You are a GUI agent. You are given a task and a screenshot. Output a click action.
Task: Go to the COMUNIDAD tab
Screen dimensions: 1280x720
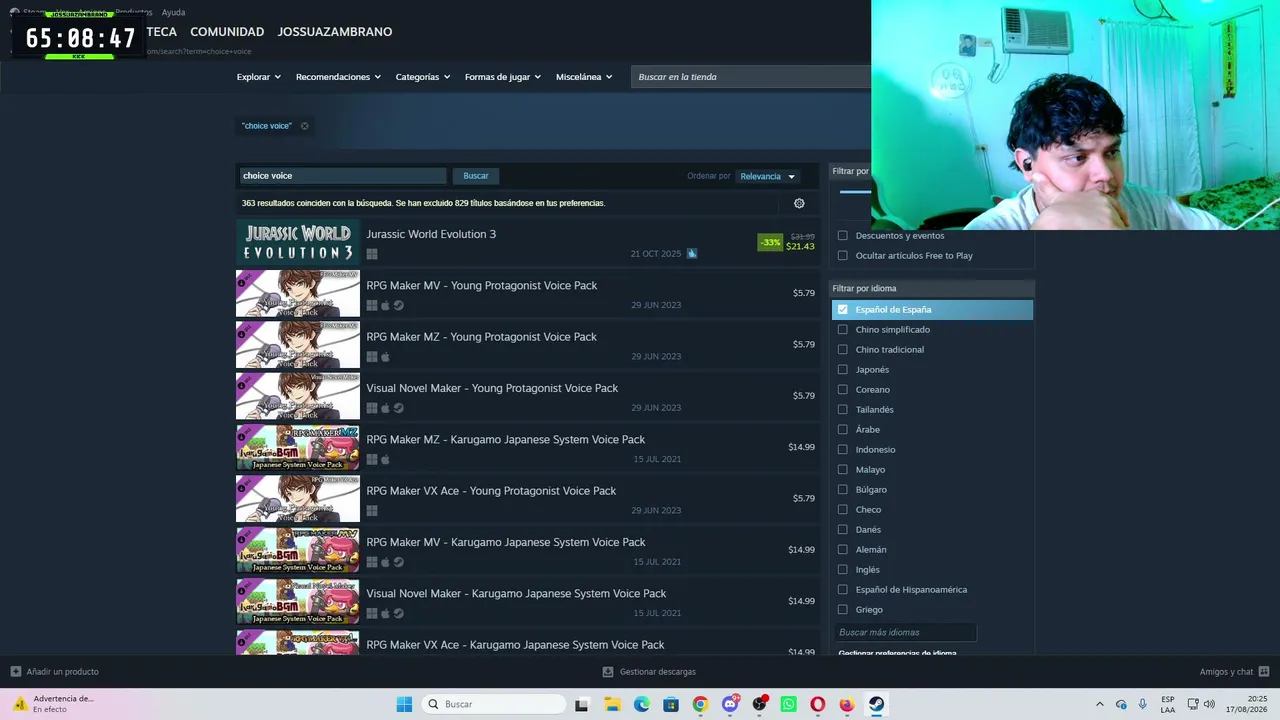[227, 32]
